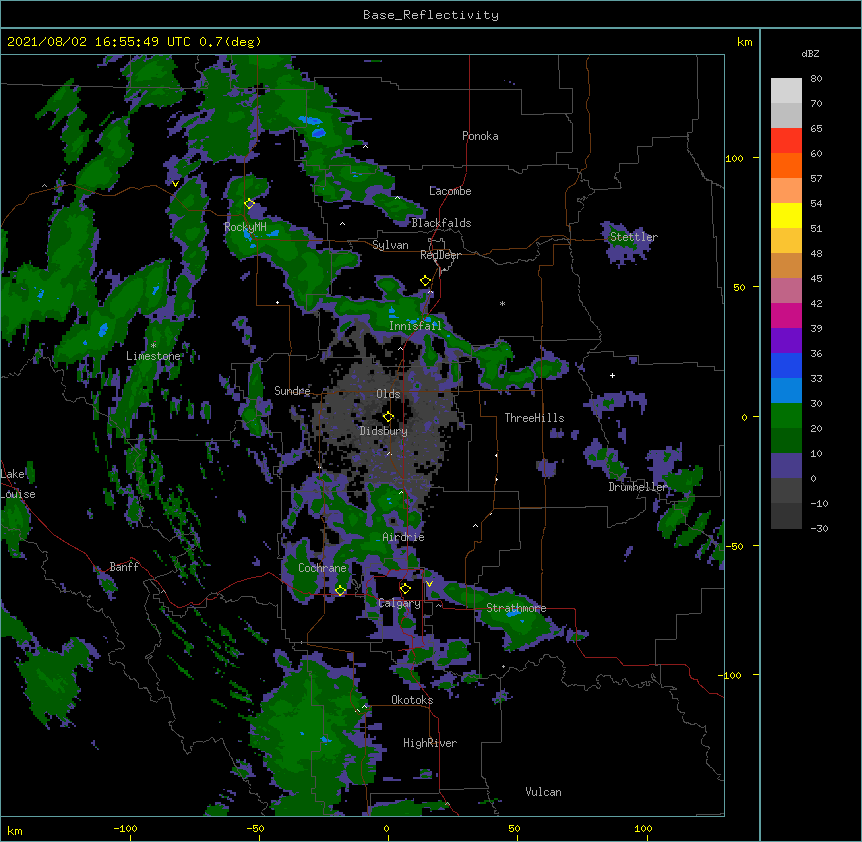Click the Base_Reflectivity title text
862x842 pixels.
coord(431,15)
